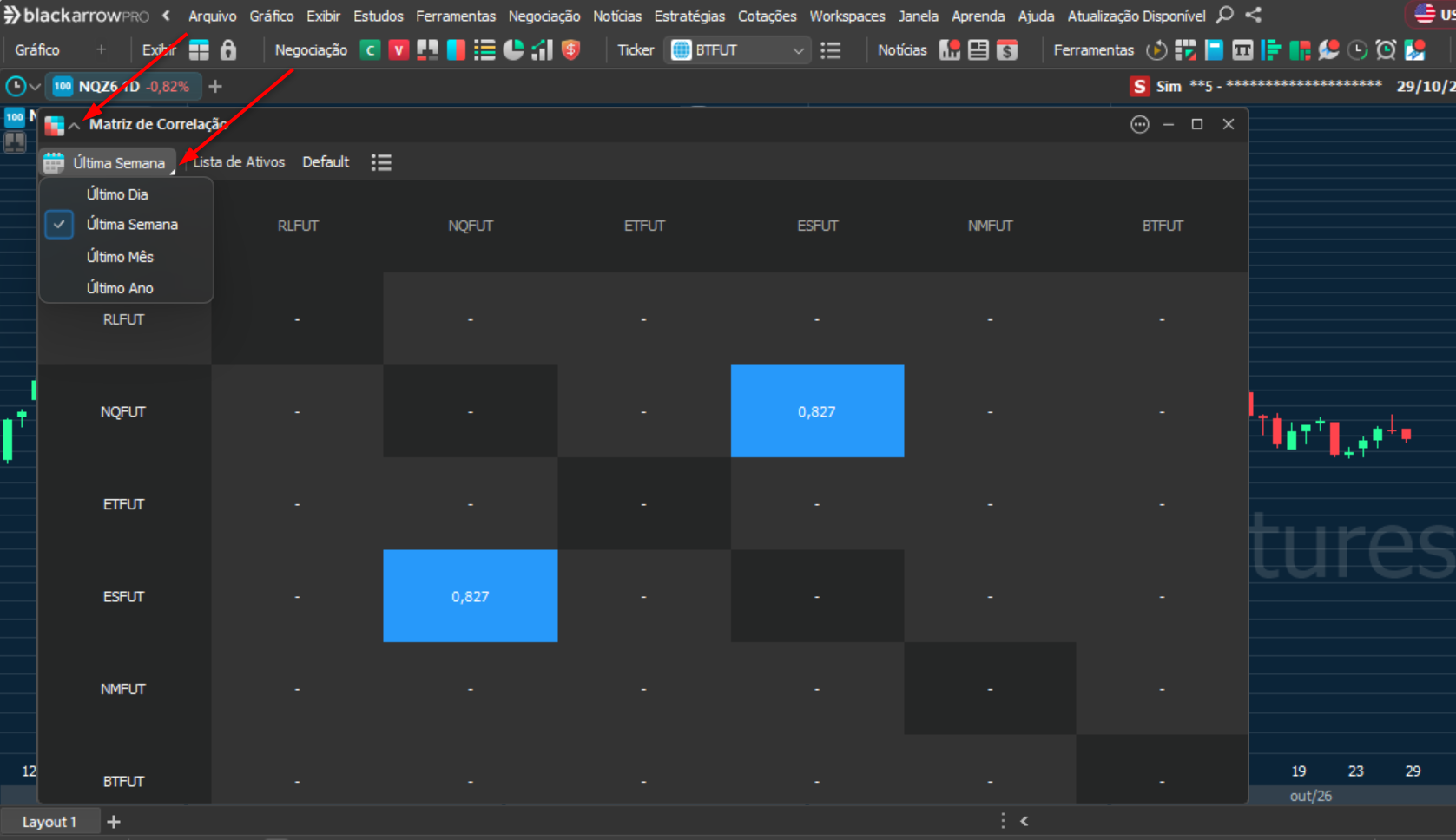This screenshot has height=840, width=1456.
Task: Expand the clock timeframe chevron on tab bar
Action: point(35,87)
